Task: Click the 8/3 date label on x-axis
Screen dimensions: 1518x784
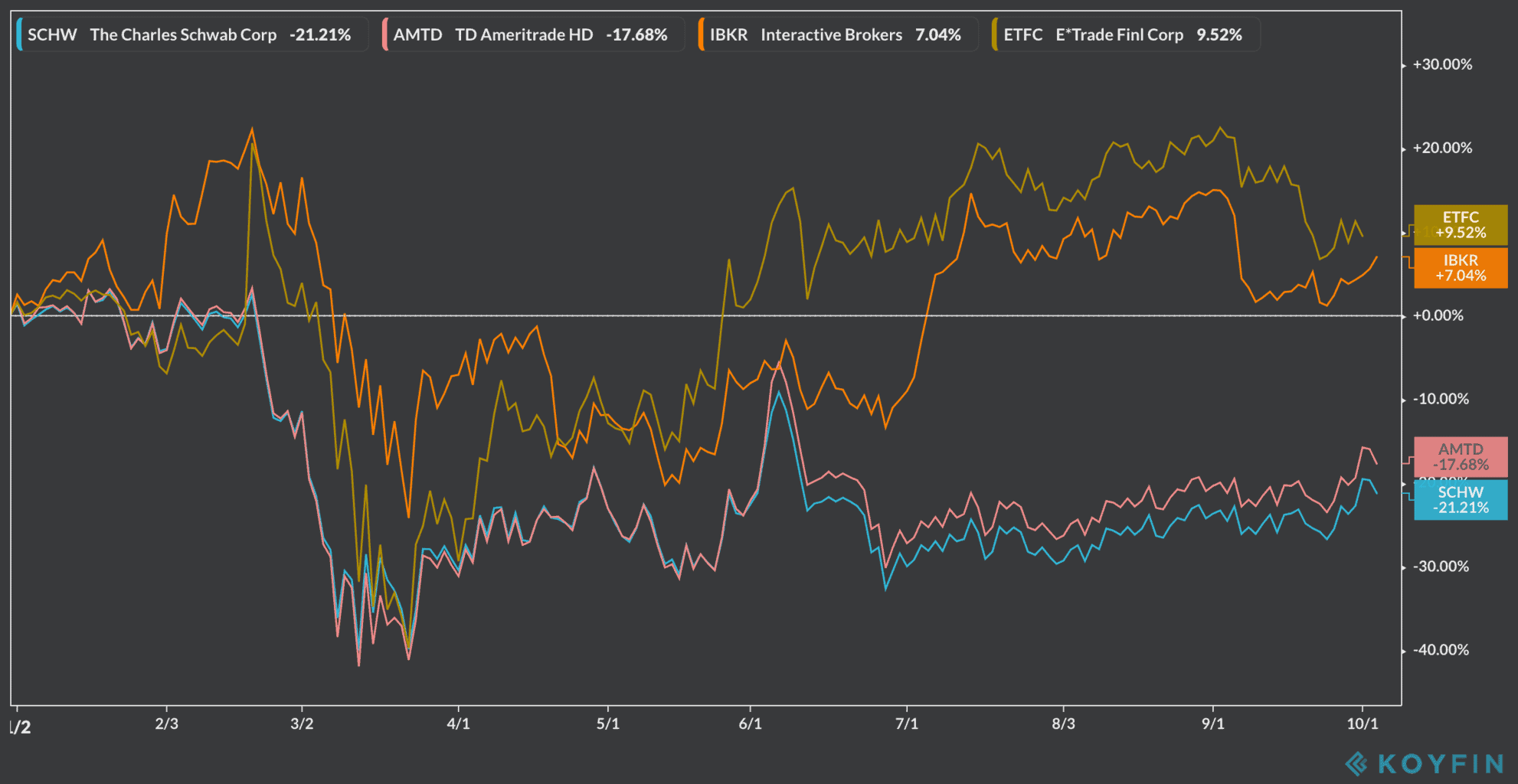Action: tap(1063, 724)
